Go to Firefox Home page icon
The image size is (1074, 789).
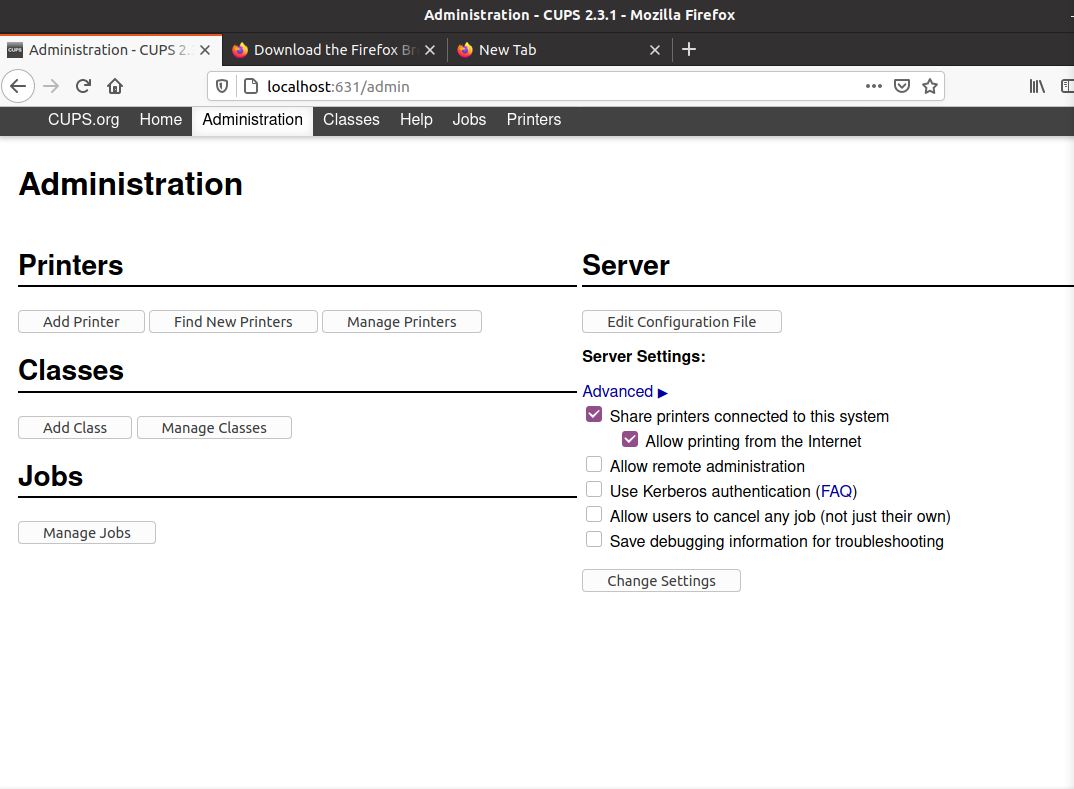pos(115,86)
